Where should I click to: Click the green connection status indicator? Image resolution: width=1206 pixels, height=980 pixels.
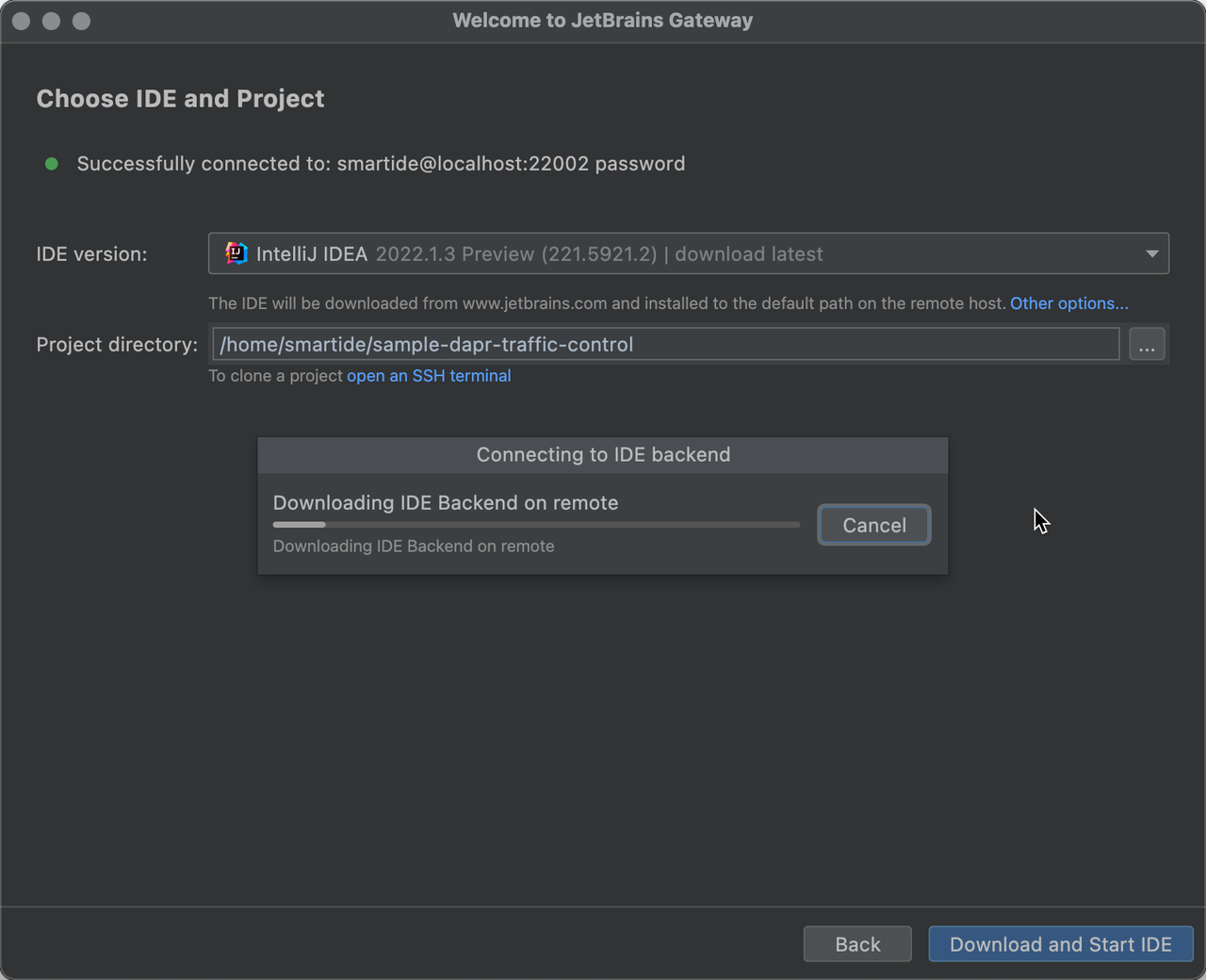pyautogui.click(x=52, y=164)
